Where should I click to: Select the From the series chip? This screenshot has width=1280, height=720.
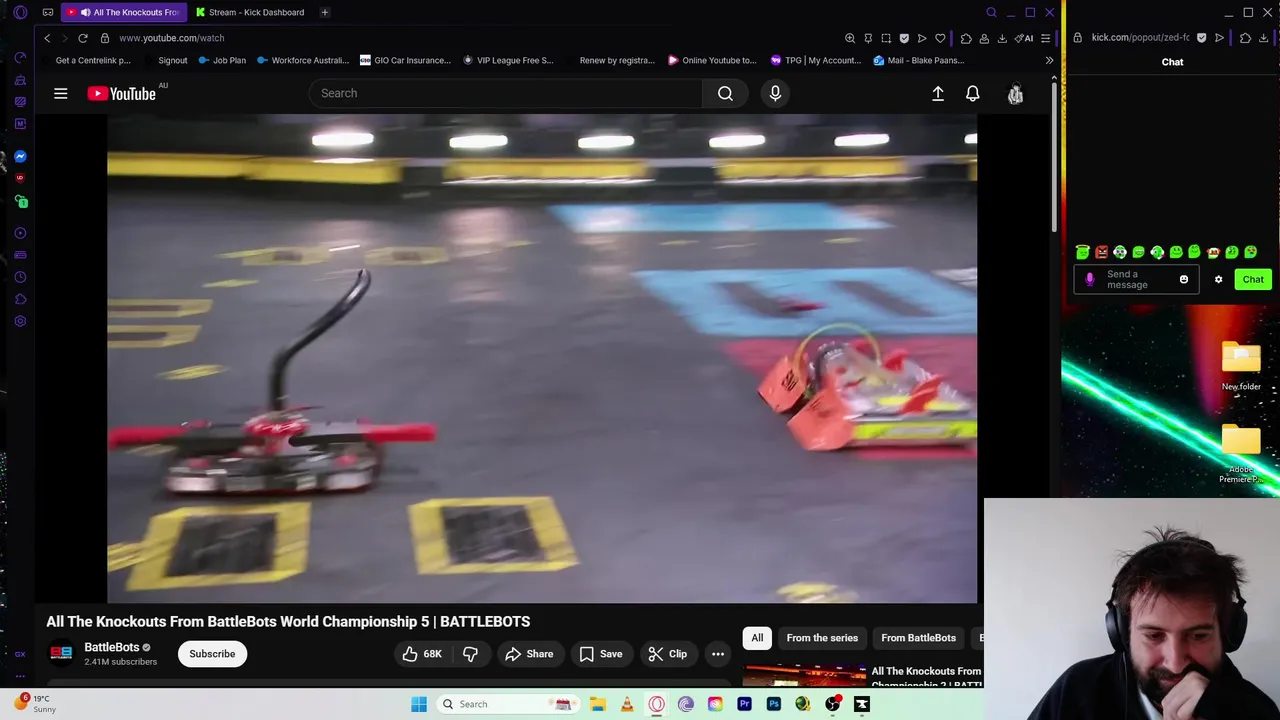[822, 638]
